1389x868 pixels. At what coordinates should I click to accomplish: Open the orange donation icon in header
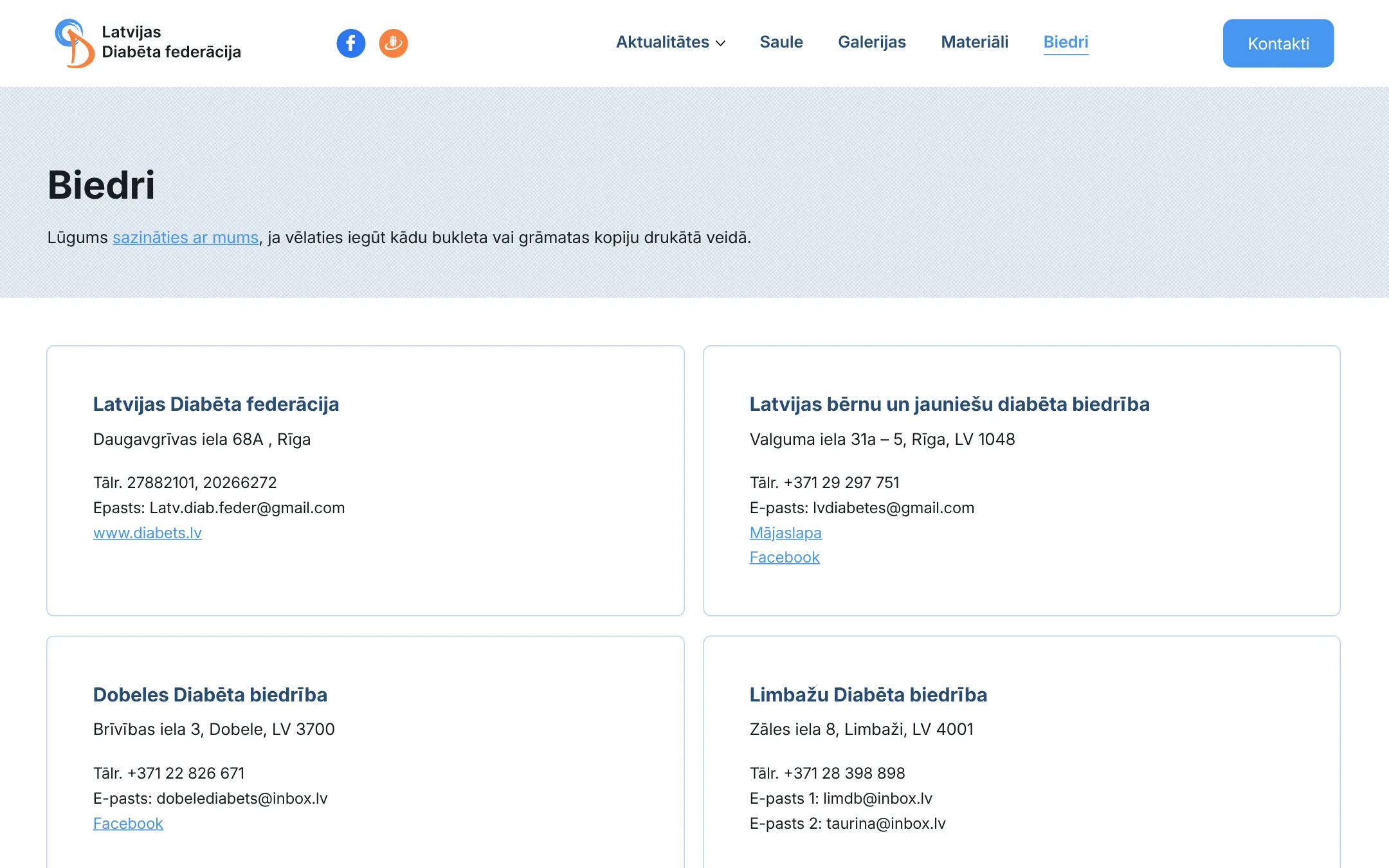tap(394, 43)
